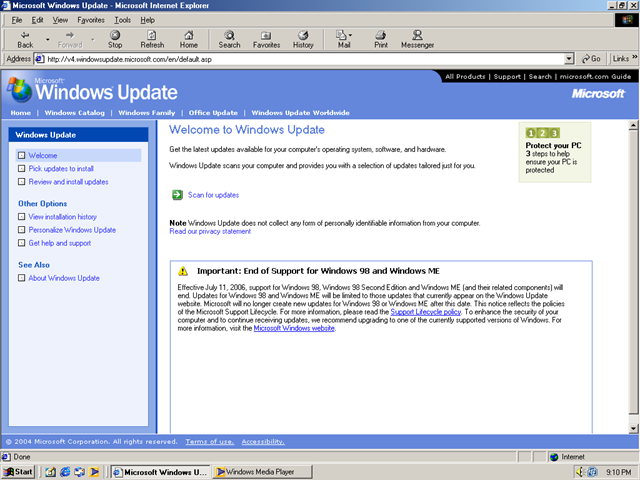Open the Support Lifecycle policy link
This screenshot has width=640, height=480.
click(x=426, y=312)
